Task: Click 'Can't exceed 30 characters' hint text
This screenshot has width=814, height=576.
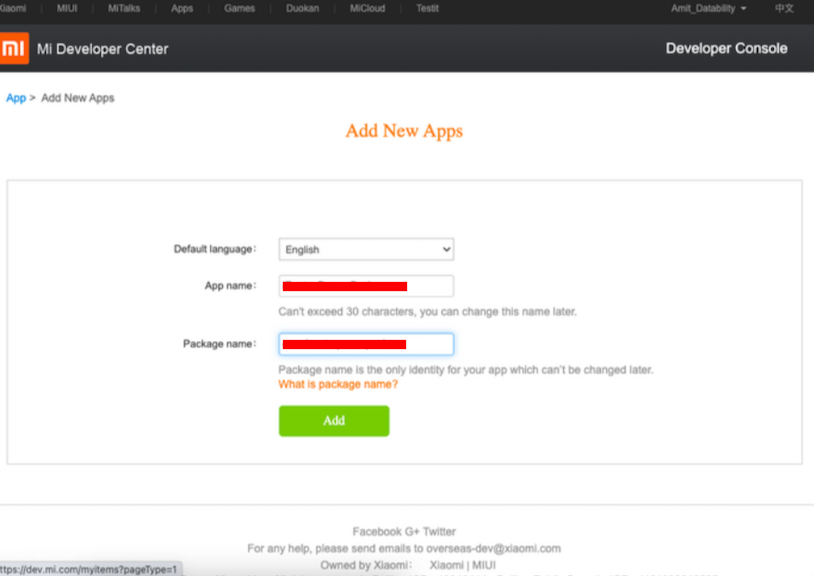Action: coord(427,312)
